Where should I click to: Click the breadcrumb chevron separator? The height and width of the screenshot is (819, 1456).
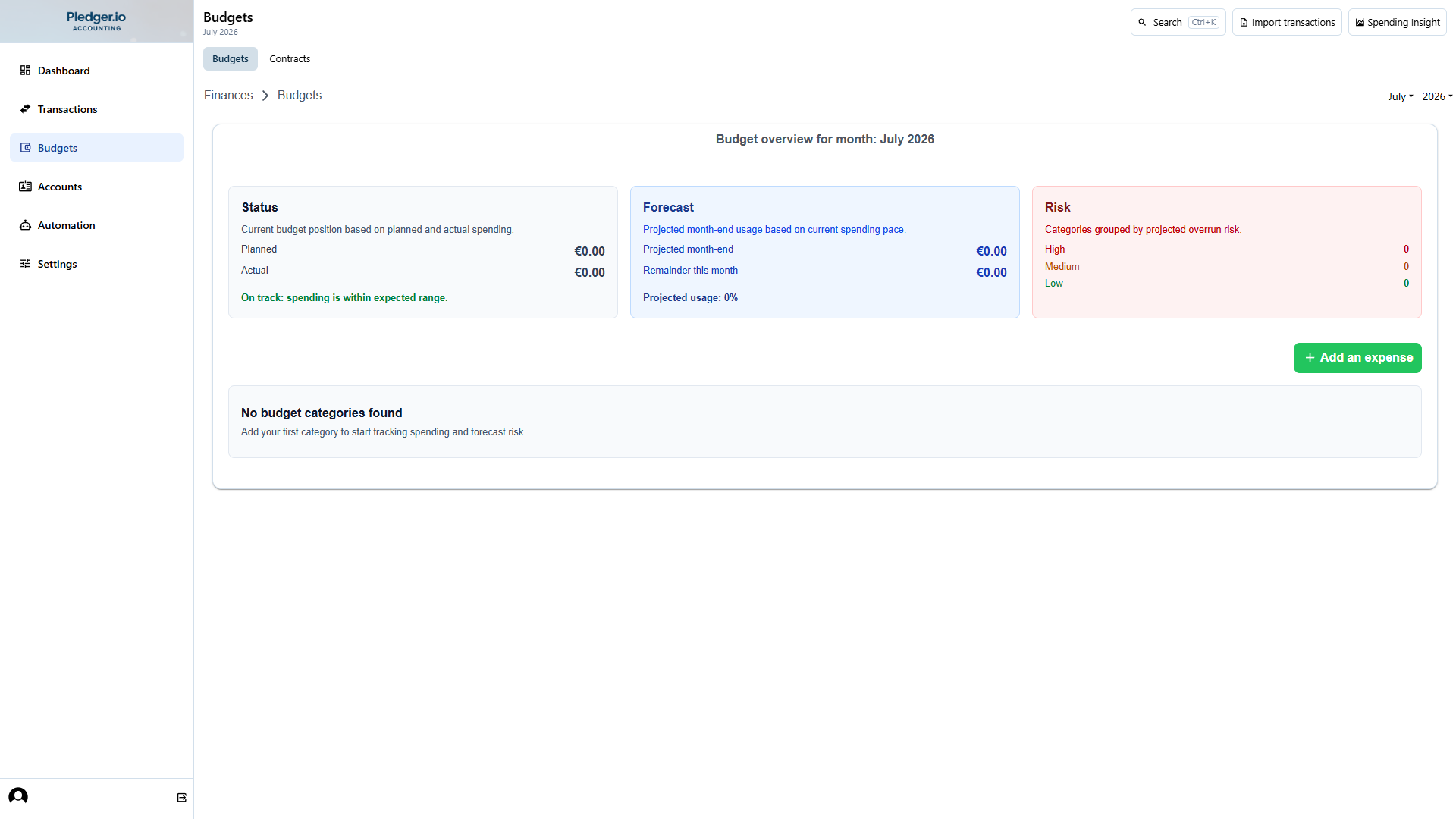point(265,96)
